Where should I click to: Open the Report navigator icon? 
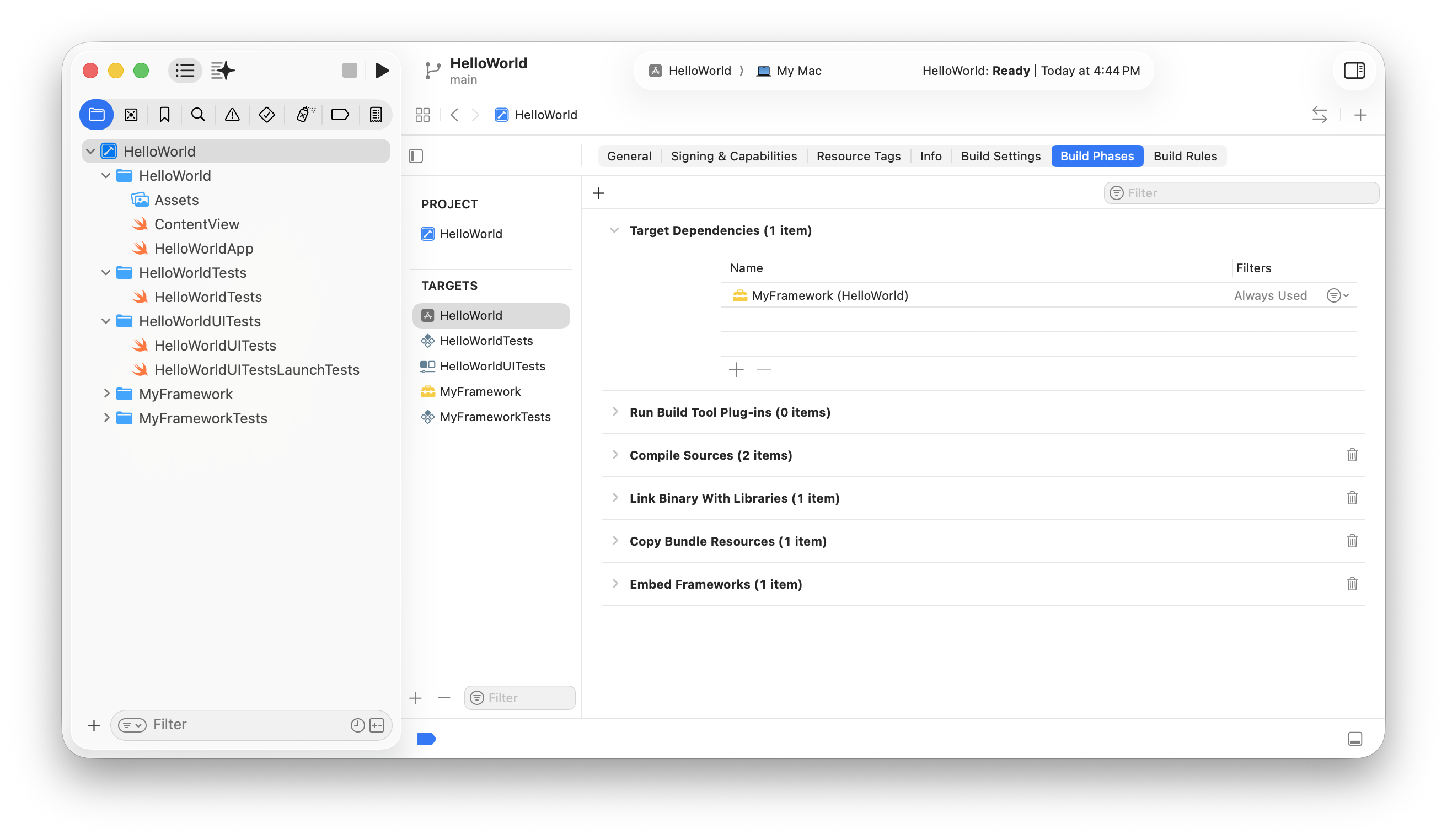pos(376,115)
